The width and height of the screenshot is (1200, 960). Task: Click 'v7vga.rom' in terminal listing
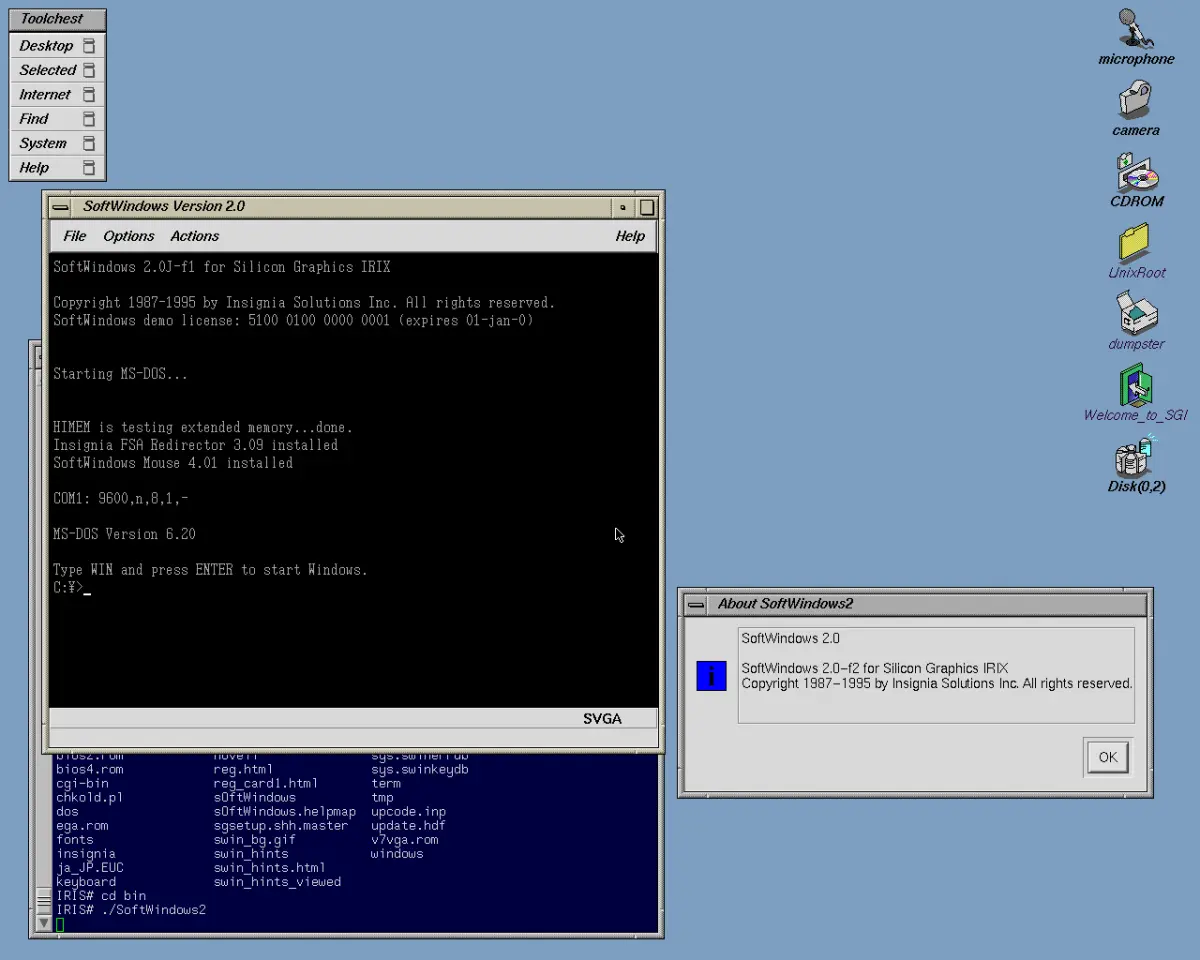[x=405, y=840]
